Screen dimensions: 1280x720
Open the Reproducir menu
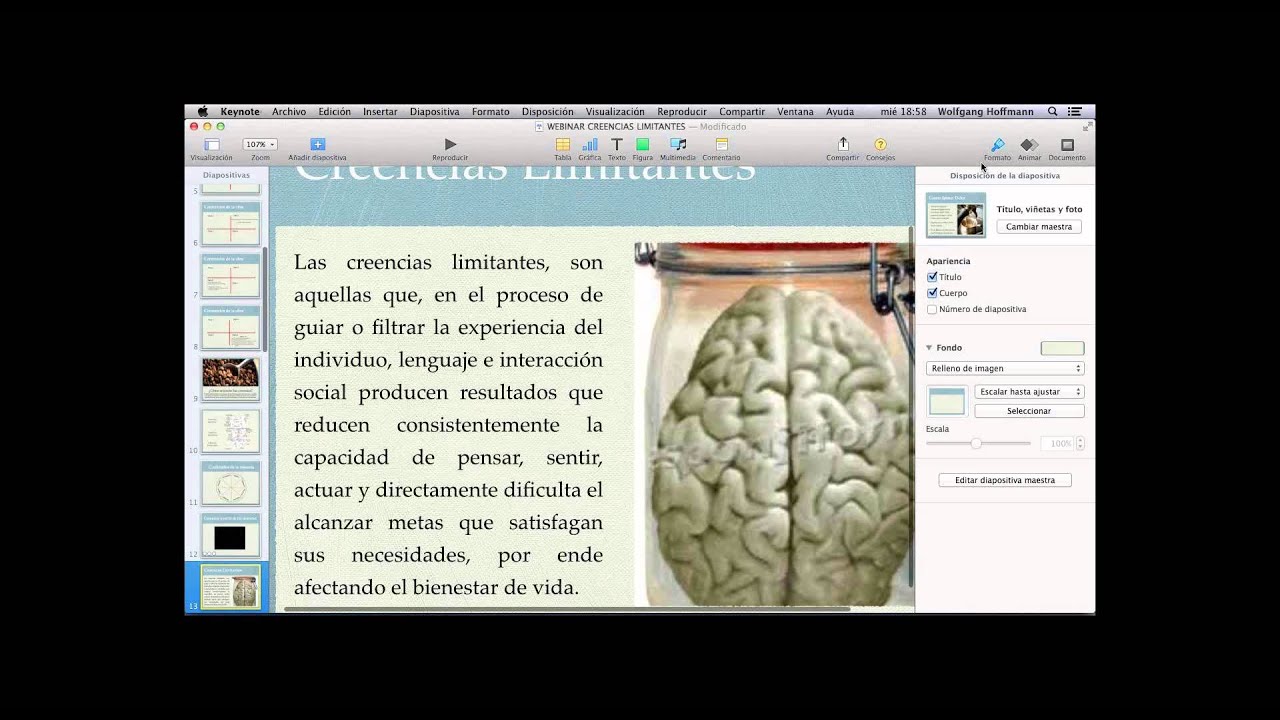click(682, 112)
